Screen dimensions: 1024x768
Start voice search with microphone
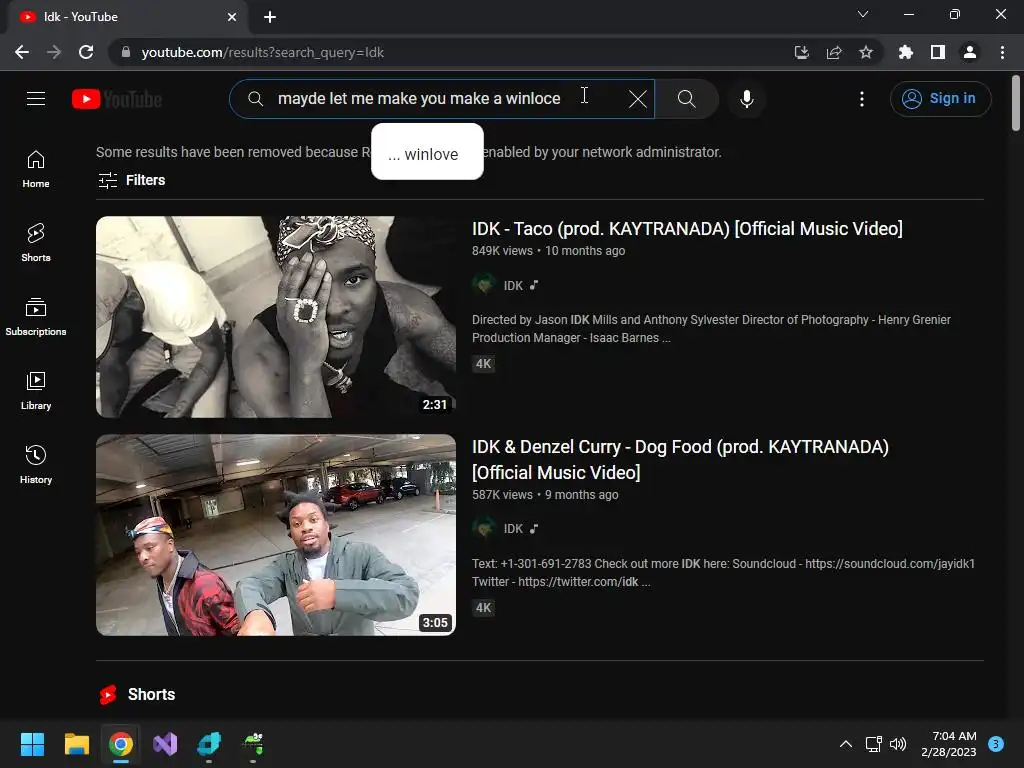coord(746,99)
